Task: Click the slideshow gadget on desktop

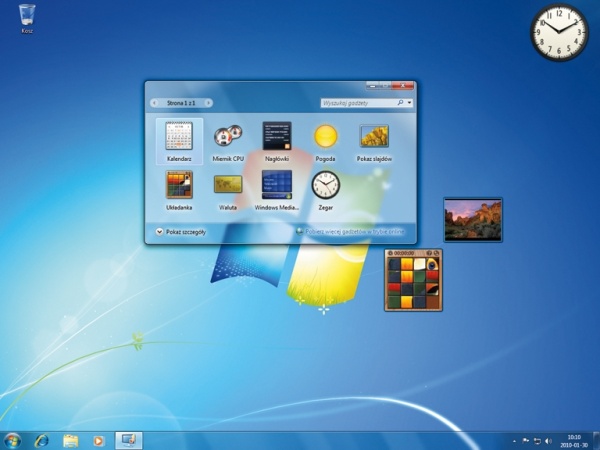Action: [x=473, y=220]
